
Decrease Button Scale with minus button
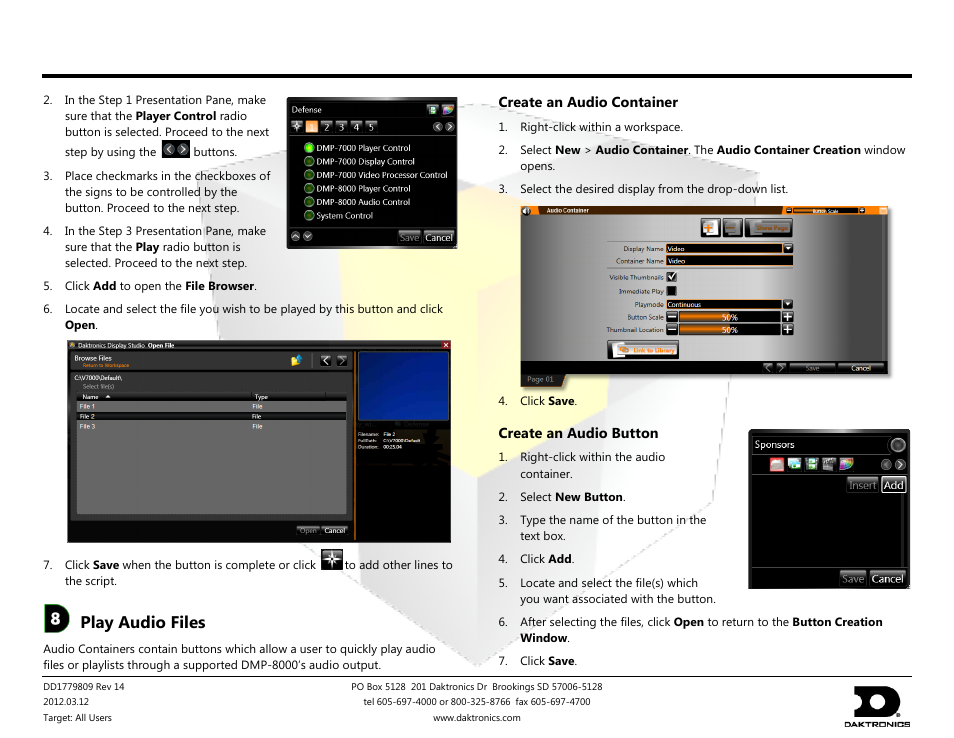pos(672,317)
